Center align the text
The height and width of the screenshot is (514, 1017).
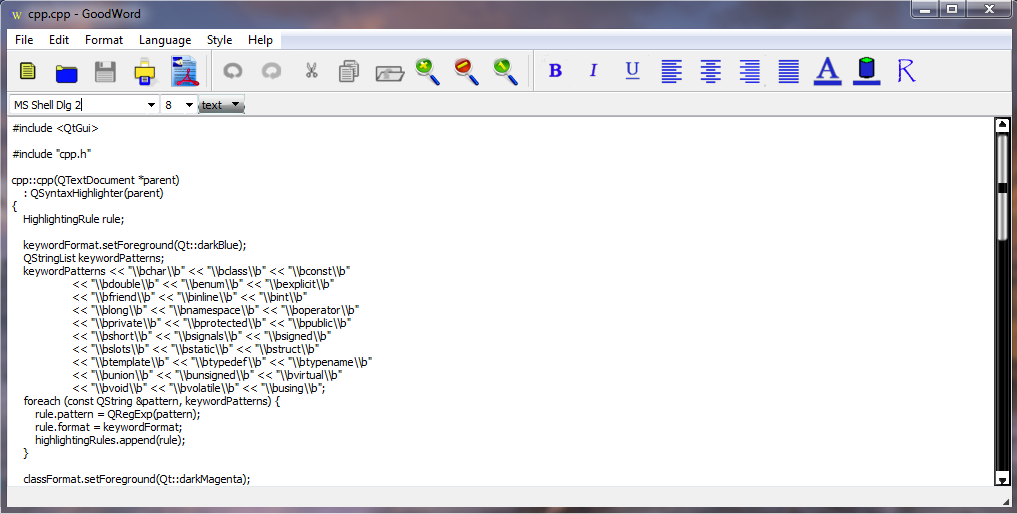tap(711, 71)
